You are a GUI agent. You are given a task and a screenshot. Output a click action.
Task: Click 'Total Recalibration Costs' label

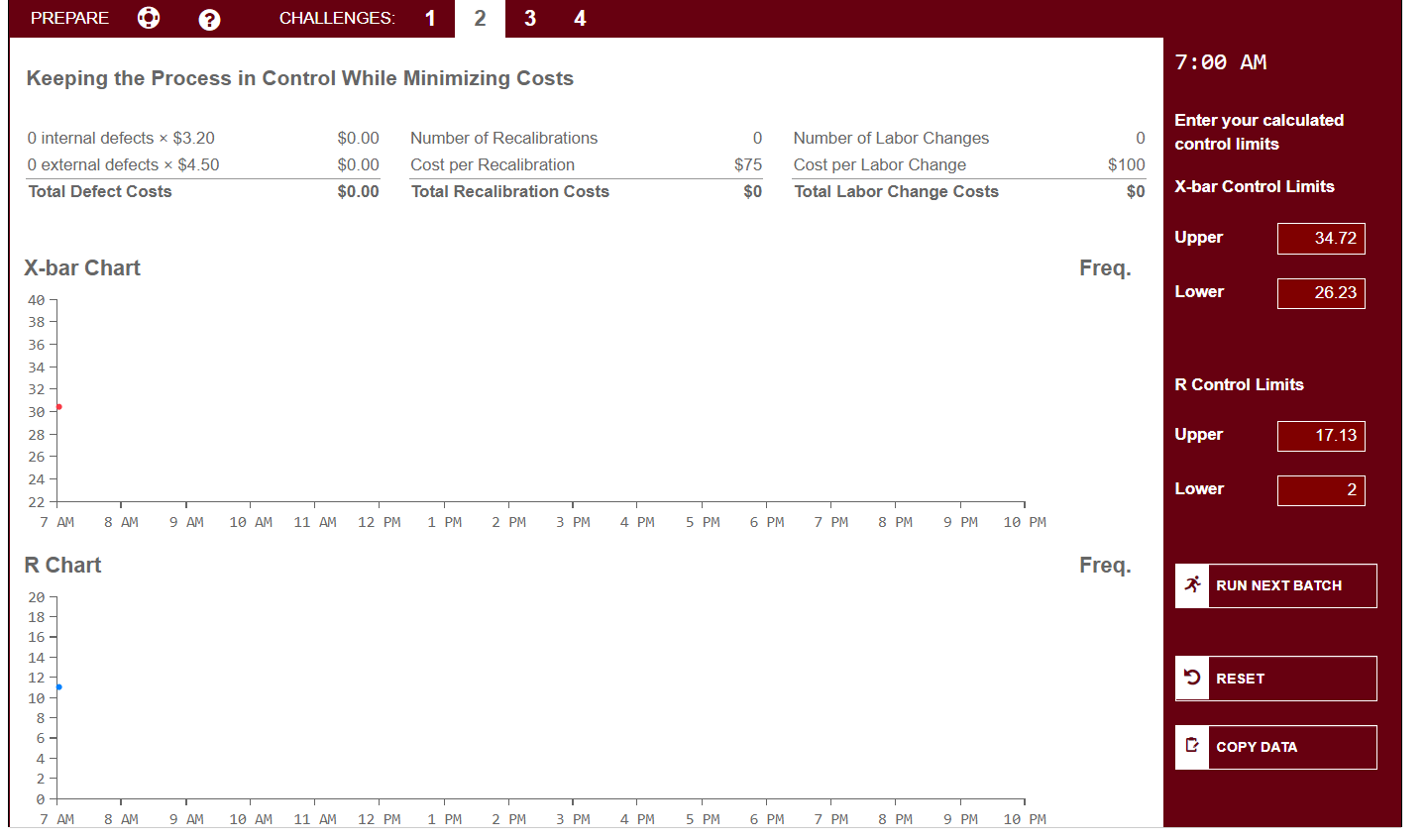tap(510, 191)
